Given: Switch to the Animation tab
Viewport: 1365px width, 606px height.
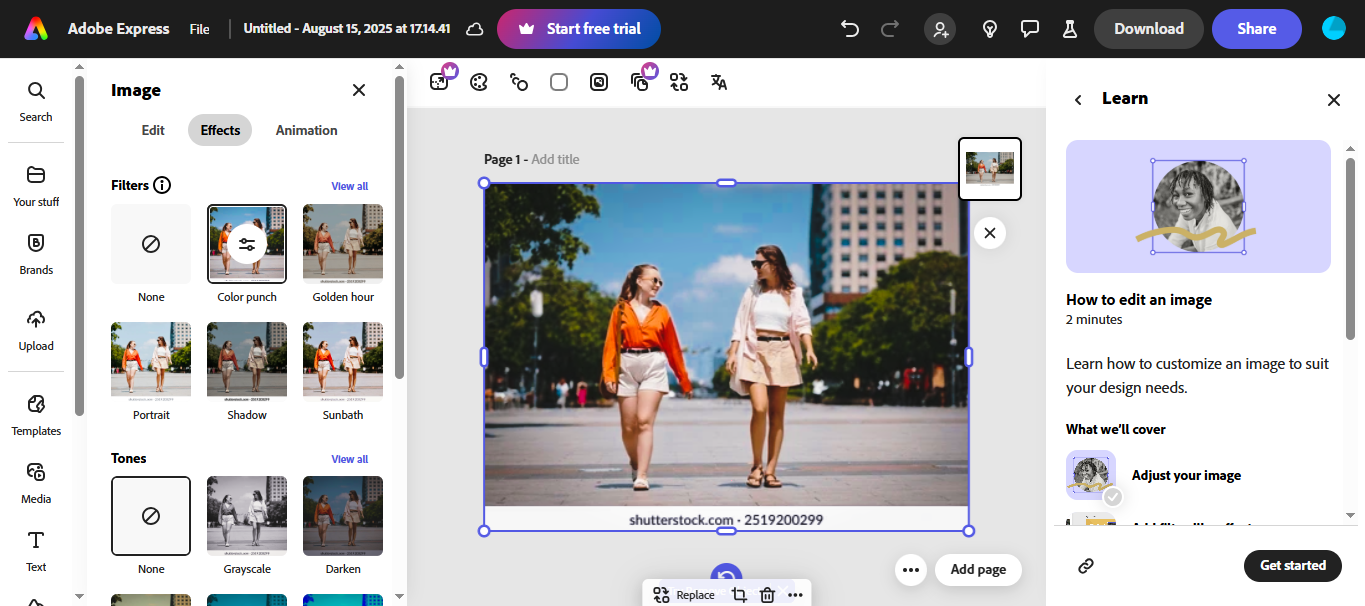Looking at the screenshot, I should tap(305, 130).
